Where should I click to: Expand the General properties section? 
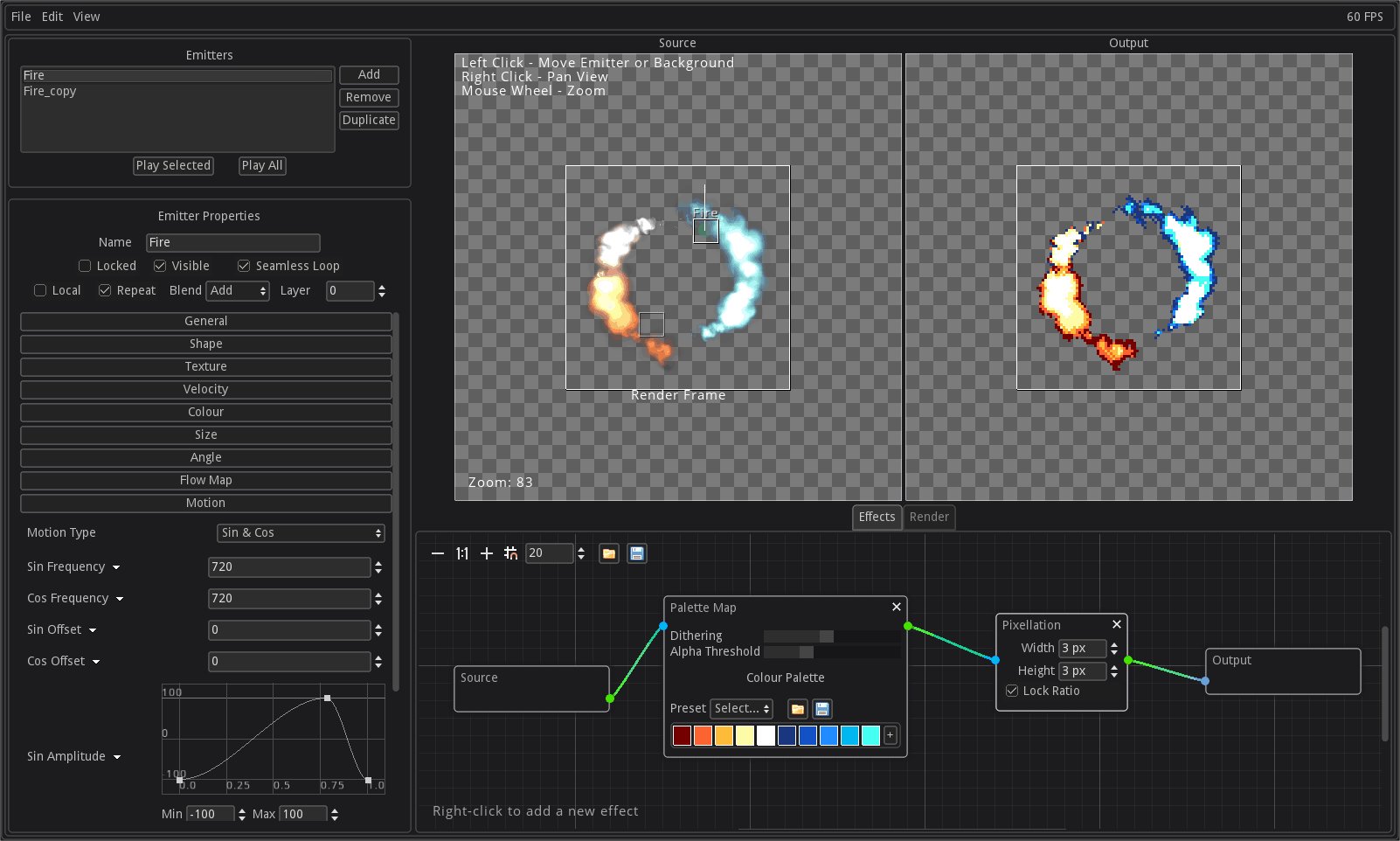[x=206, y=322]
